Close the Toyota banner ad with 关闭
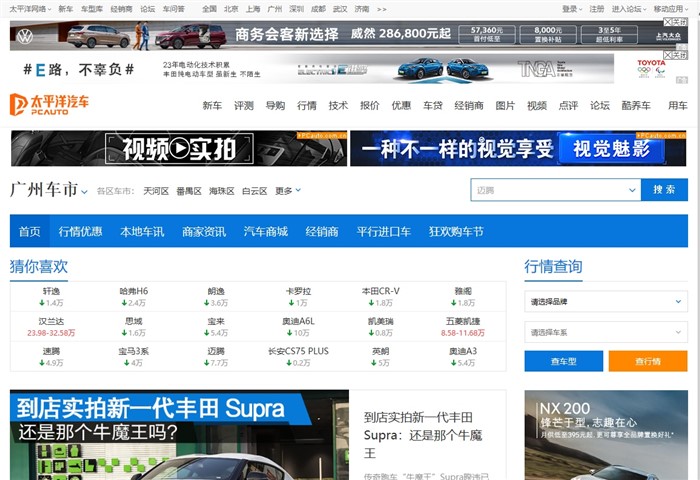The image size is (700, 480). pos(675,55)
